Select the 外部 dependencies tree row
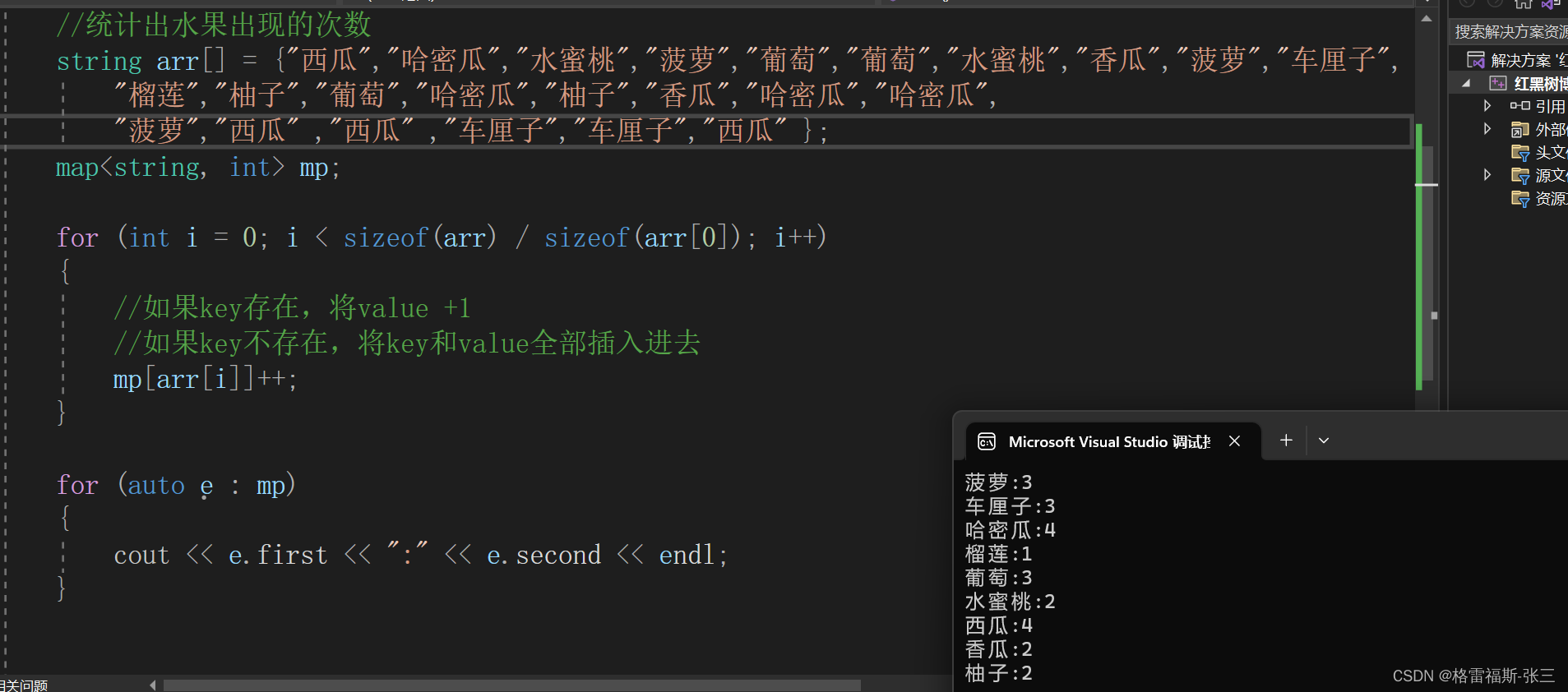 pos(1509,129)
